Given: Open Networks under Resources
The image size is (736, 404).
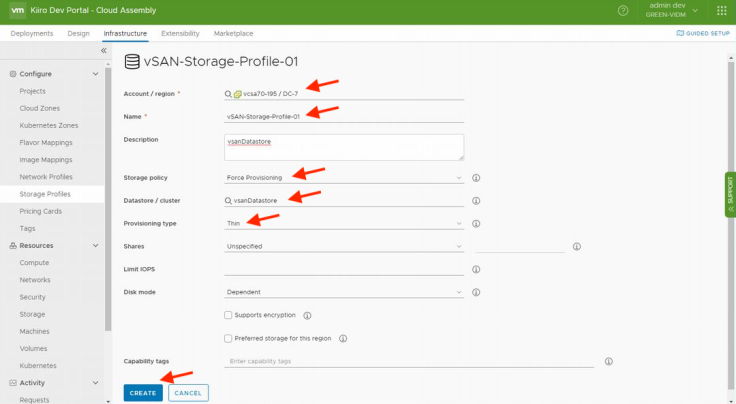Looking at the screenshot, I should point(35,280).
